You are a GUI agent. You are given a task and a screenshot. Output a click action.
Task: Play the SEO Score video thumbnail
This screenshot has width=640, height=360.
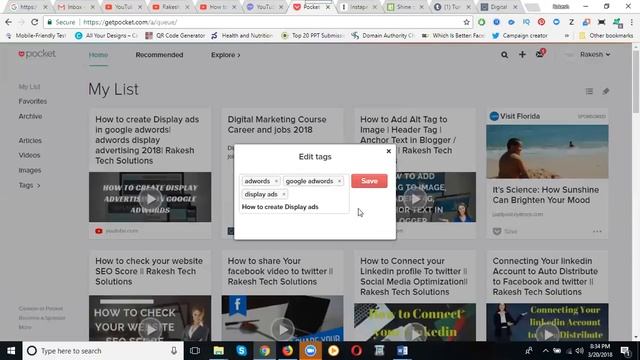tap(150, 318)
